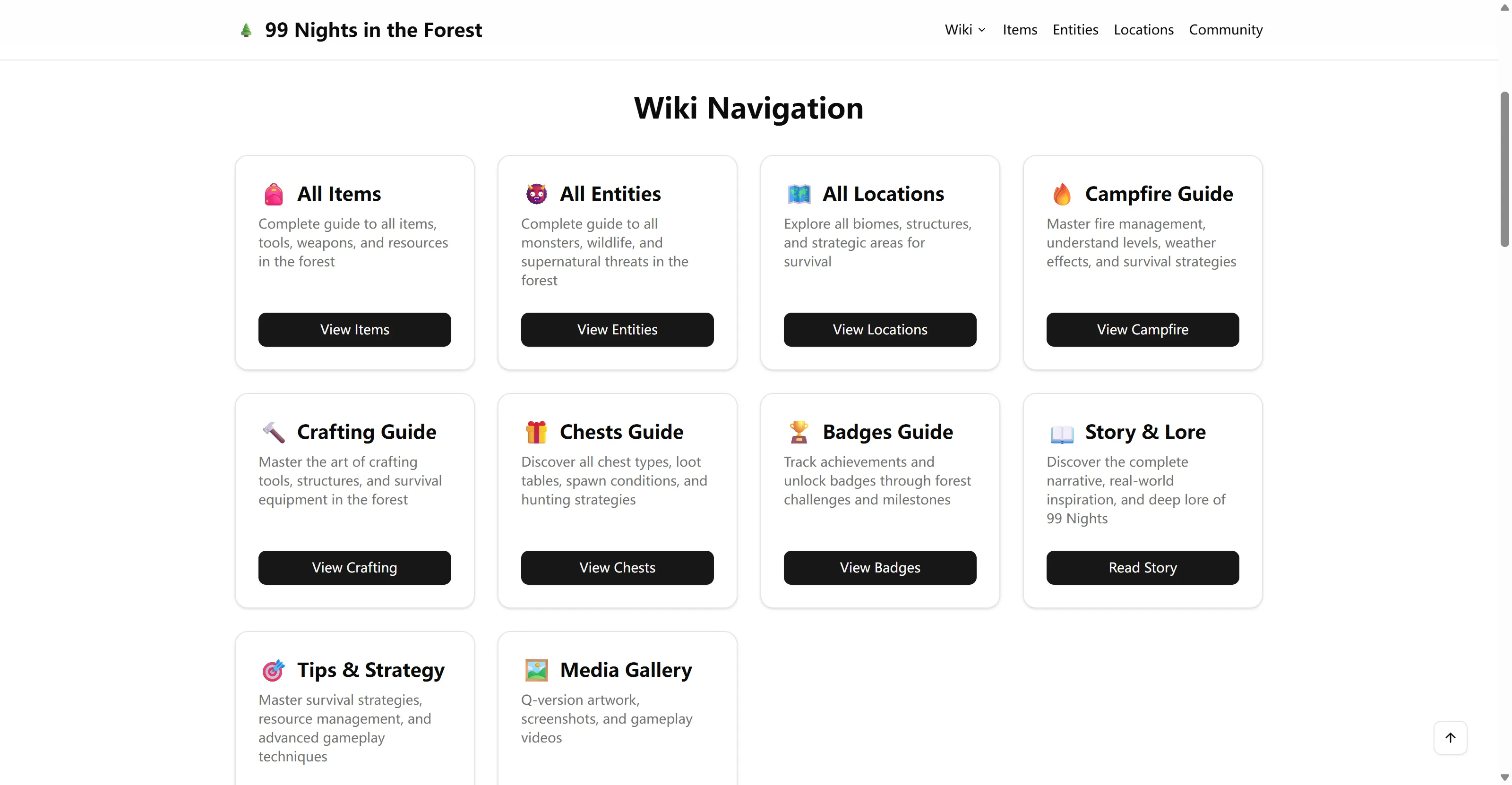Click the hammer icon beside Crafting Guide

coord(274,432)
